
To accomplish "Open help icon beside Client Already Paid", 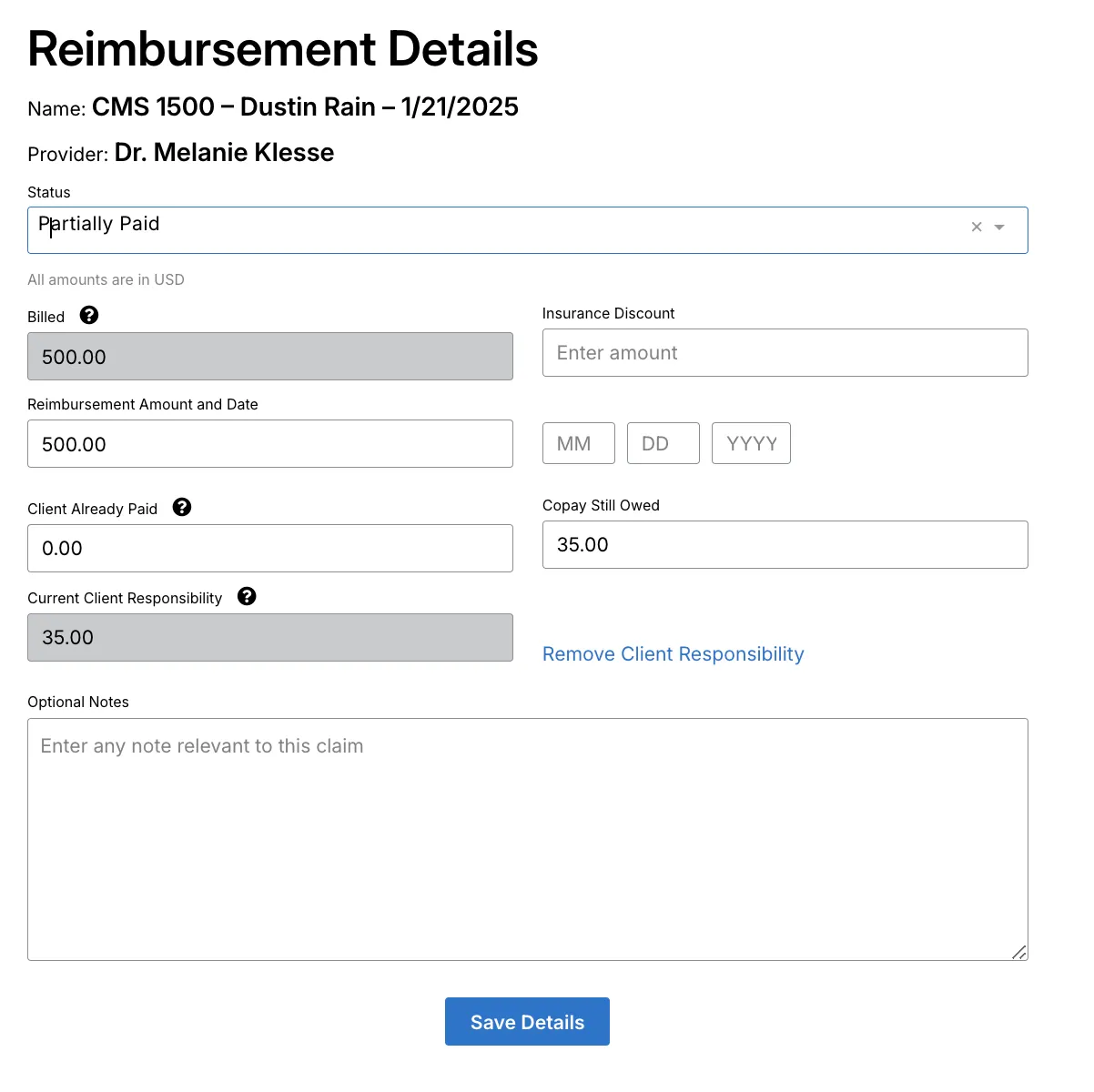I will pyautogui.click(x=182, y=507).
